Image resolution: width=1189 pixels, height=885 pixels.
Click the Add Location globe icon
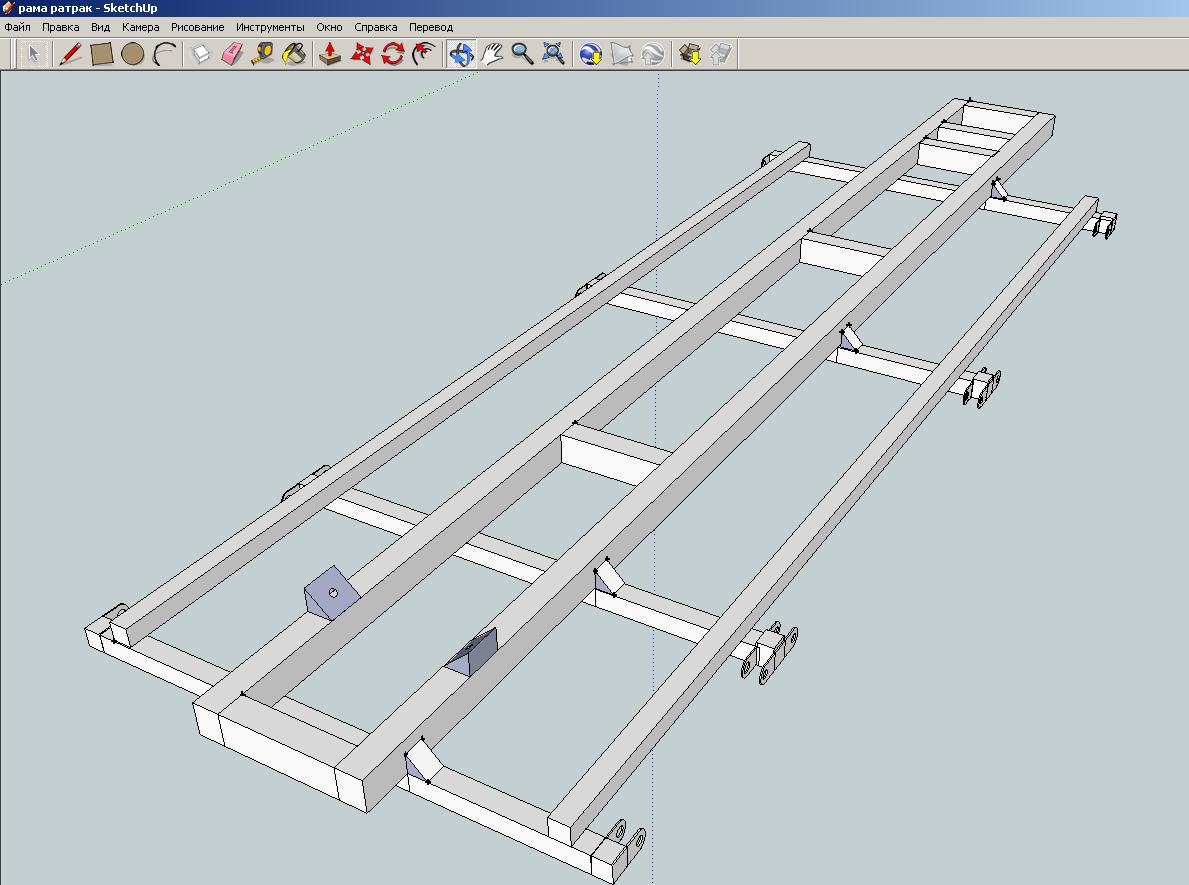point(591,54)
